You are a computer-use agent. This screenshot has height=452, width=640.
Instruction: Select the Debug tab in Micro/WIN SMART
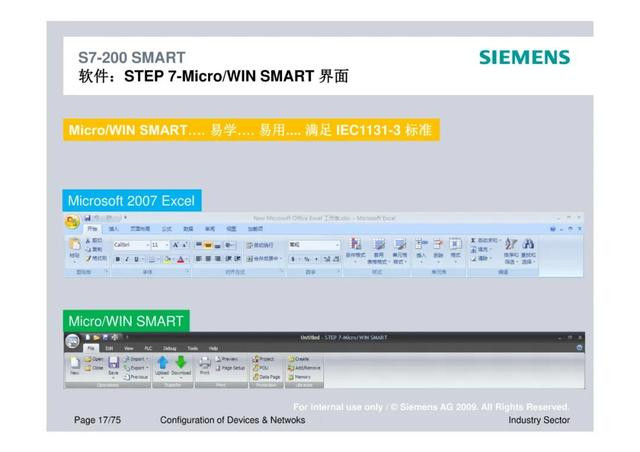coord(169,348)
